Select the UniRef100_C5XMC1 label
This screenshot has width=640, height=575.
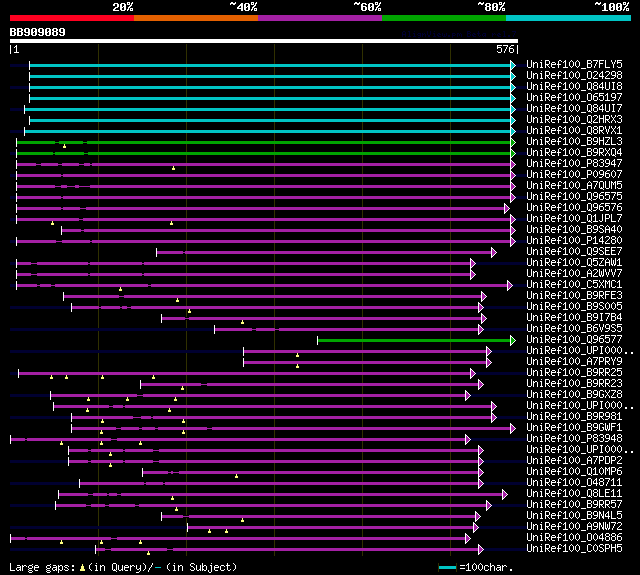(x=574, y=285)
